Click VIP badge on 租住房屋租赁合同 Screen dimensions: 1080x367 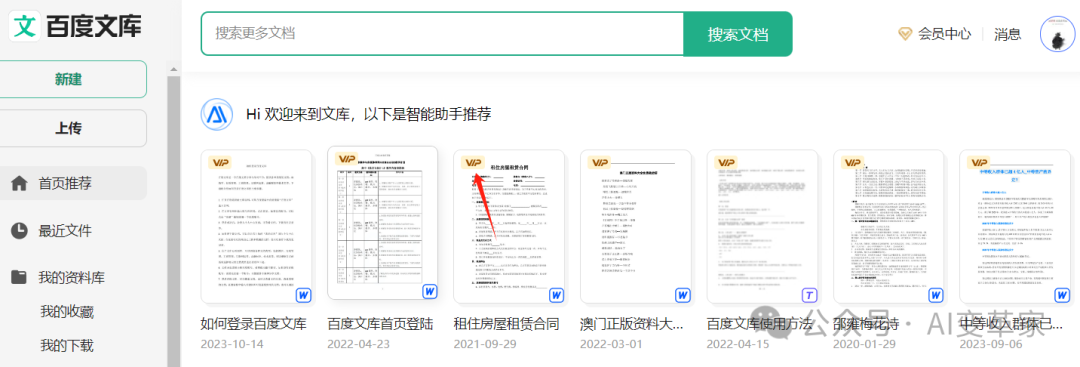(473, 162)
